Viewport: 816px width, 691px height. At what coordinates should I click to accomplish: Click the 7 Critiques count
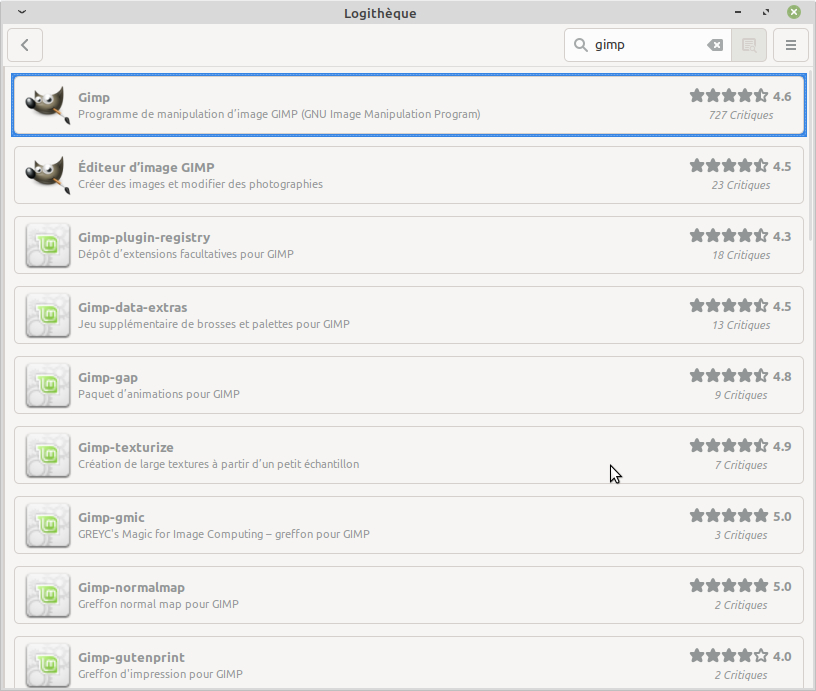741,465
